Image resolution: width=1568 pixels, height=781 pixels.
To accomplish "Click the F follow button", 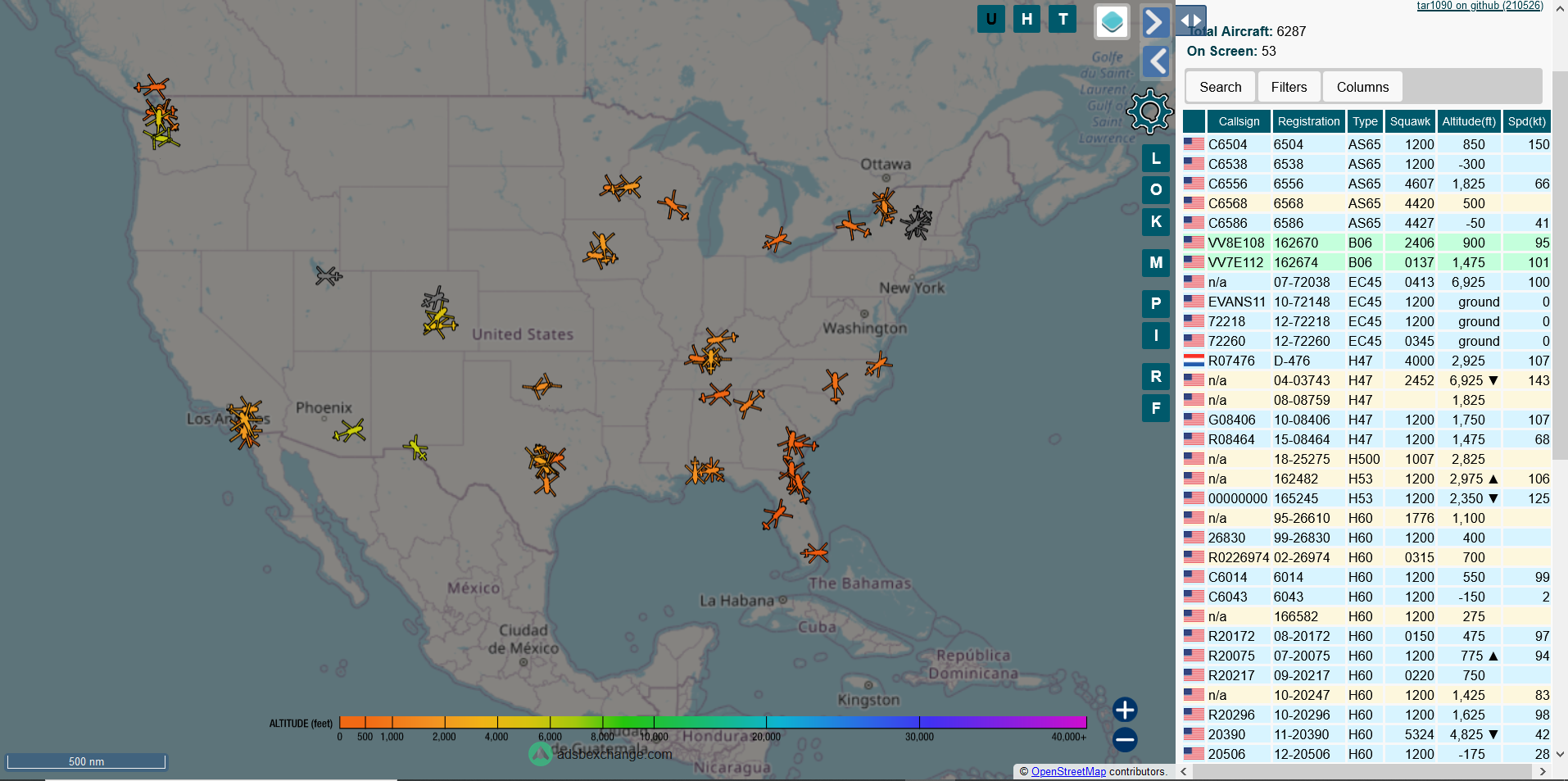I will click(1156, 407).
